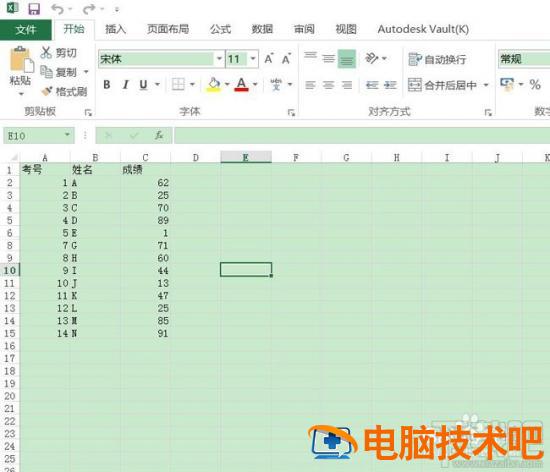
Task: Click 合并后居中 merge and center button
Action: pos(444,85)
